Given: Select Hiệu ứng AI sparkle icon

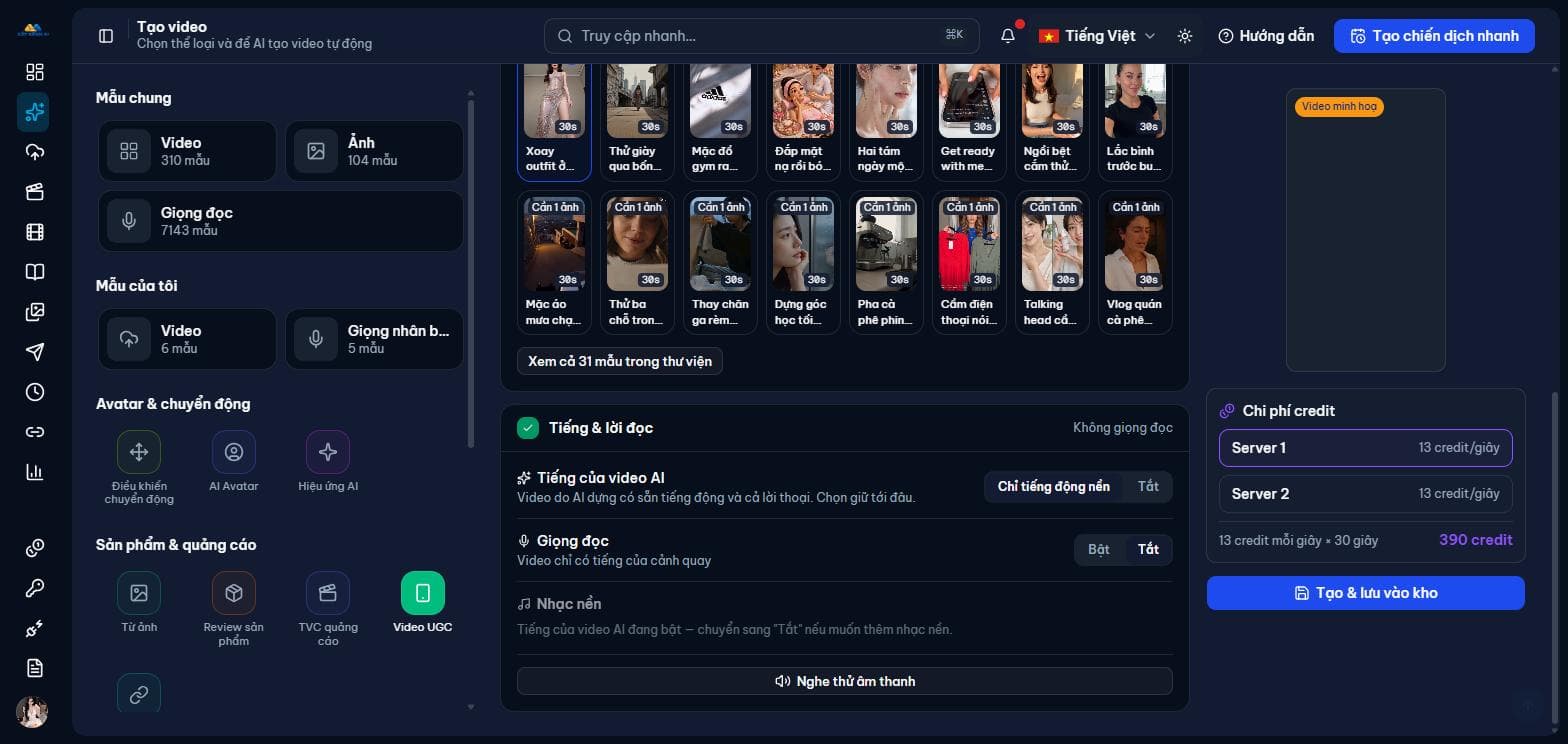Looking at the screenshot, I should click(x=327, y=452).
